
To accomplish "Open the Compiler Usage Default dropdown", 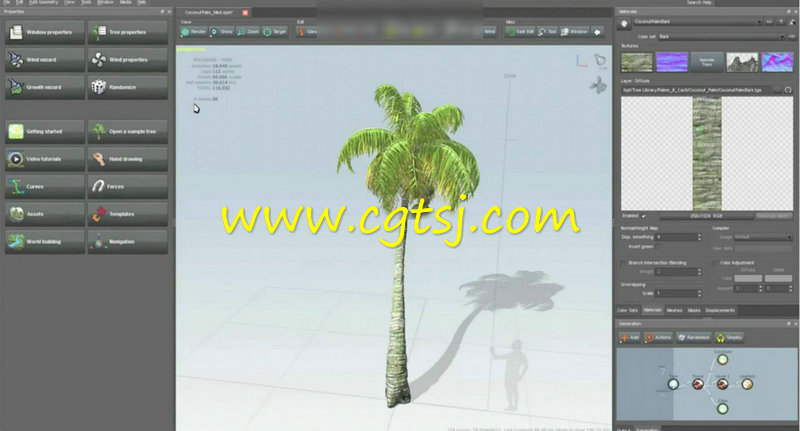I will pyautogui.click(x=763, y=237).
